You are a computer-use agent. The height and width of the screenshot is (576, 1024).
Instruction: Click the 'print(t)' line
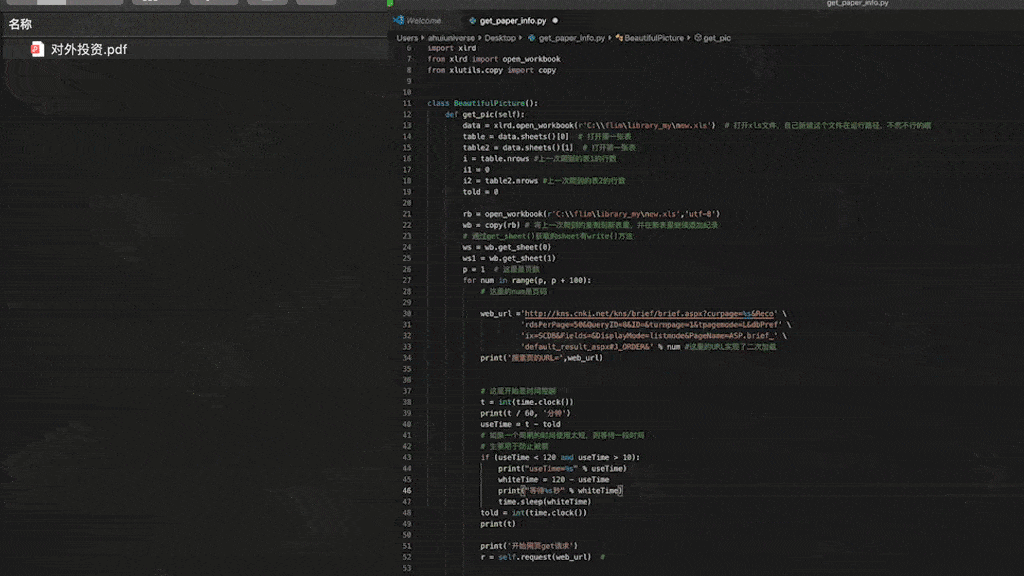coord(498,524)
